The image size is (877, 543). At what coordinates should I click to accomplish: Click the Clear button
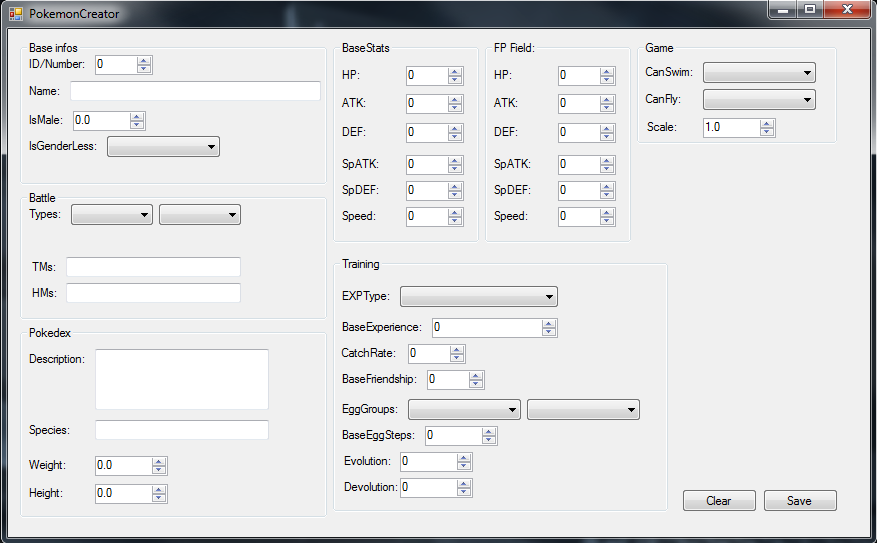click(719, 500)
